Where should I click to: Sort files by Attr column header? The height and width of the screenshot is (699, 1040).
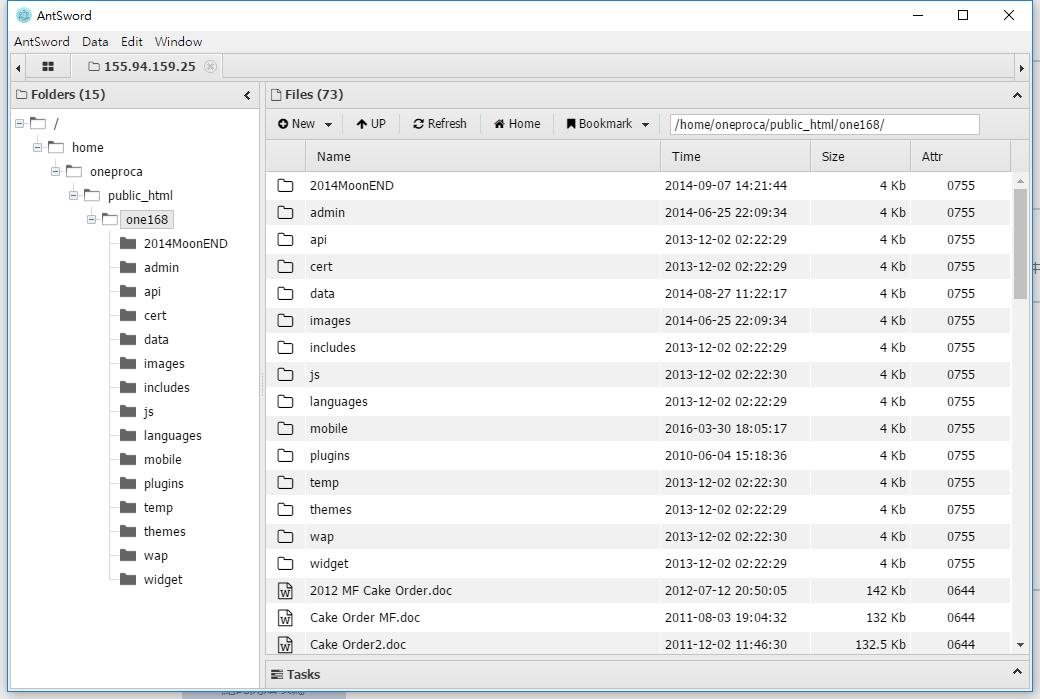click(960, 157)
